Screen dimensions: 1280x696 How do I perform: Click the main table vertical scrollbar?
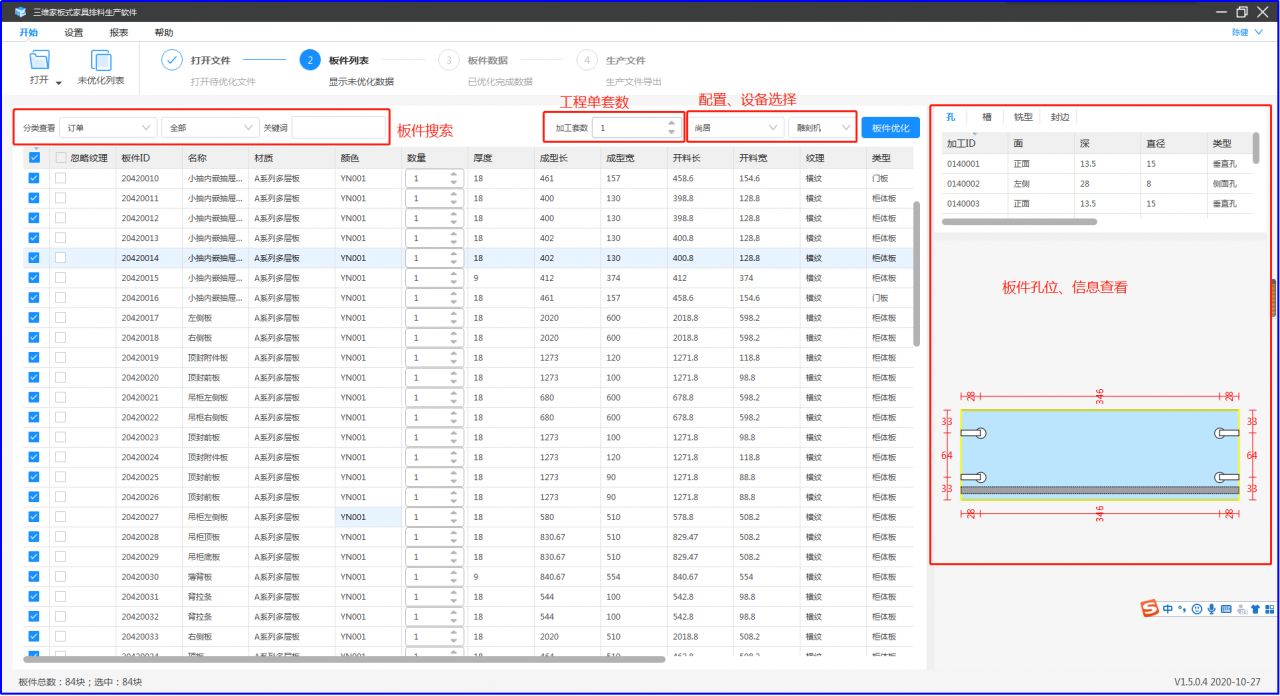click(917, 274)
